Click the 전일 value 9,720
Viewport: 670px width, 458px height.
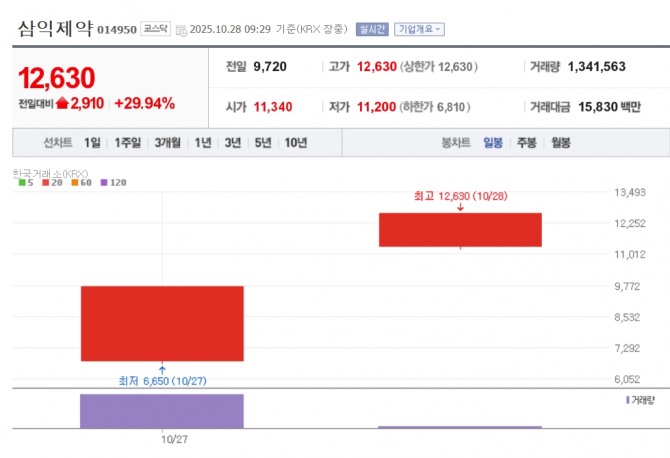pos(270,67)
